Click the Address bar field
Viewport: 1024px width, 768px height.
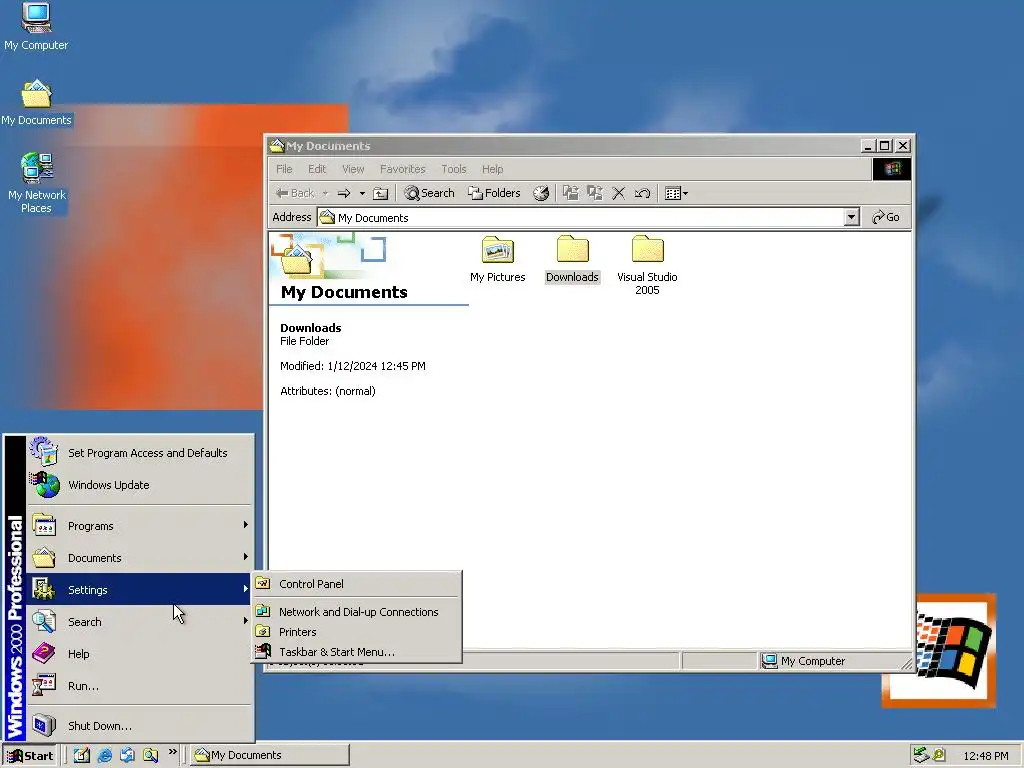coord(581,217)
